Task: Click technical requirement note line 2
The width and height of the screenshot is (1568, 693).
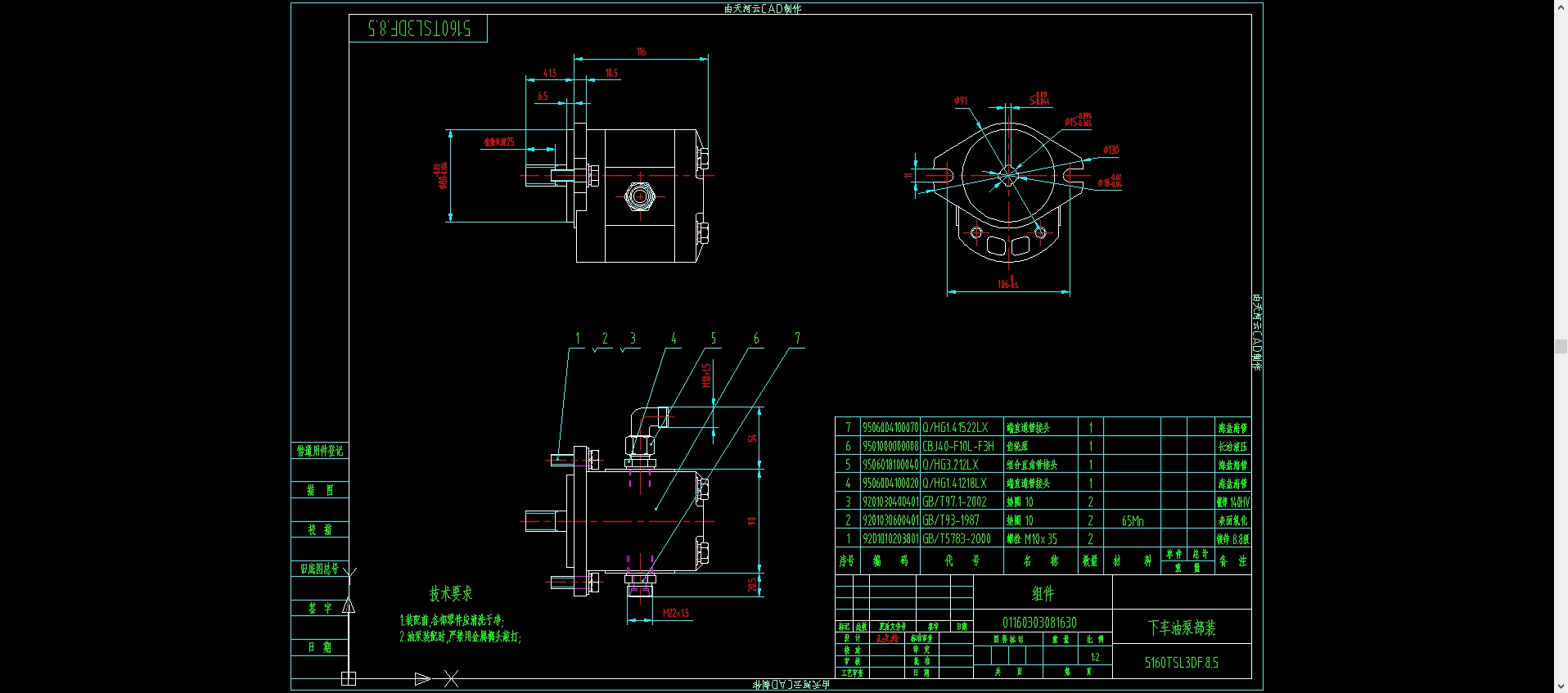Action: click(460, 637)
